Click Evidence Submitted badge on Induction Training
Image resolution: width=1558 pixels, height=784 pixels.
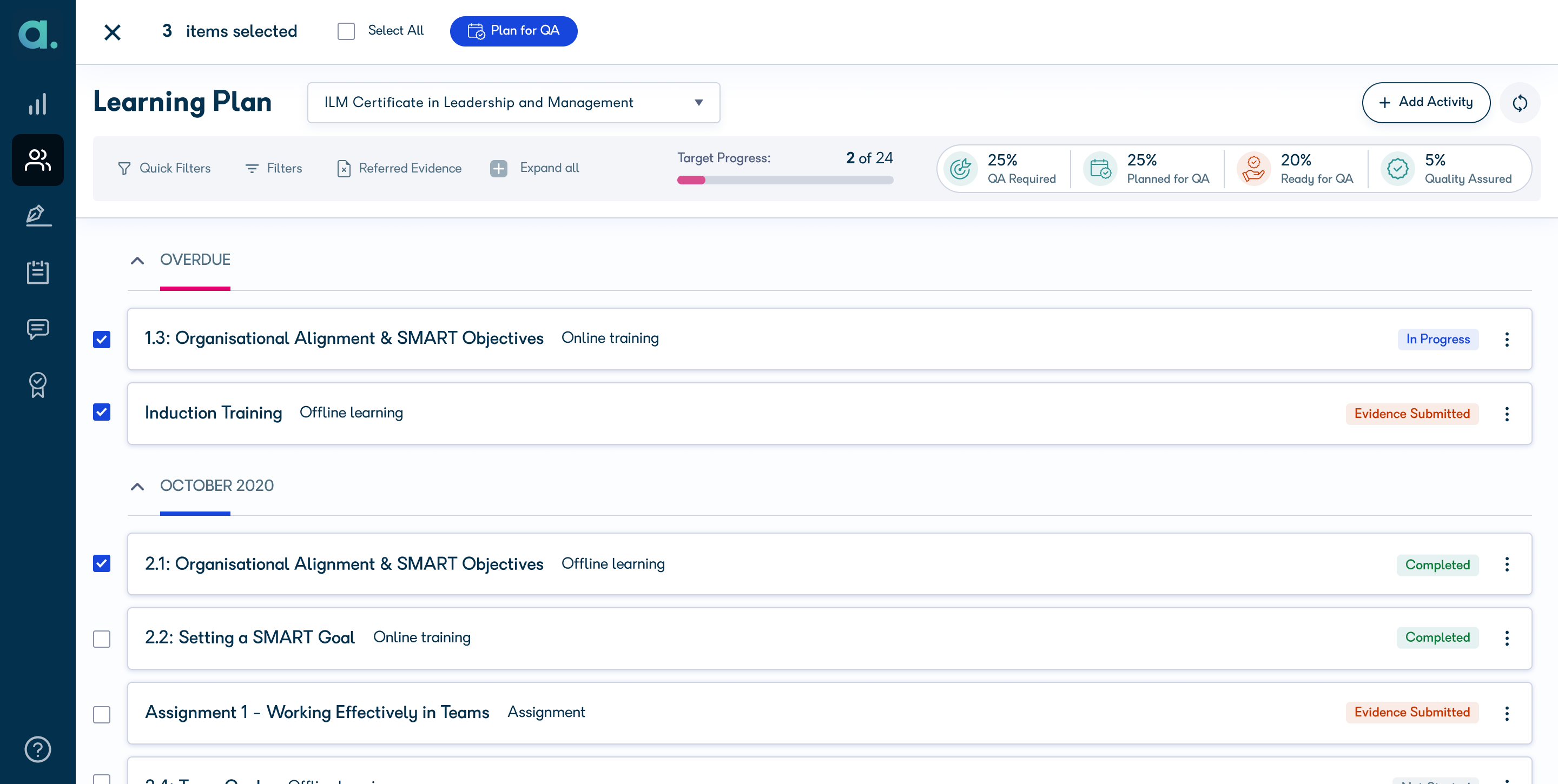[x=1411, y=414]
